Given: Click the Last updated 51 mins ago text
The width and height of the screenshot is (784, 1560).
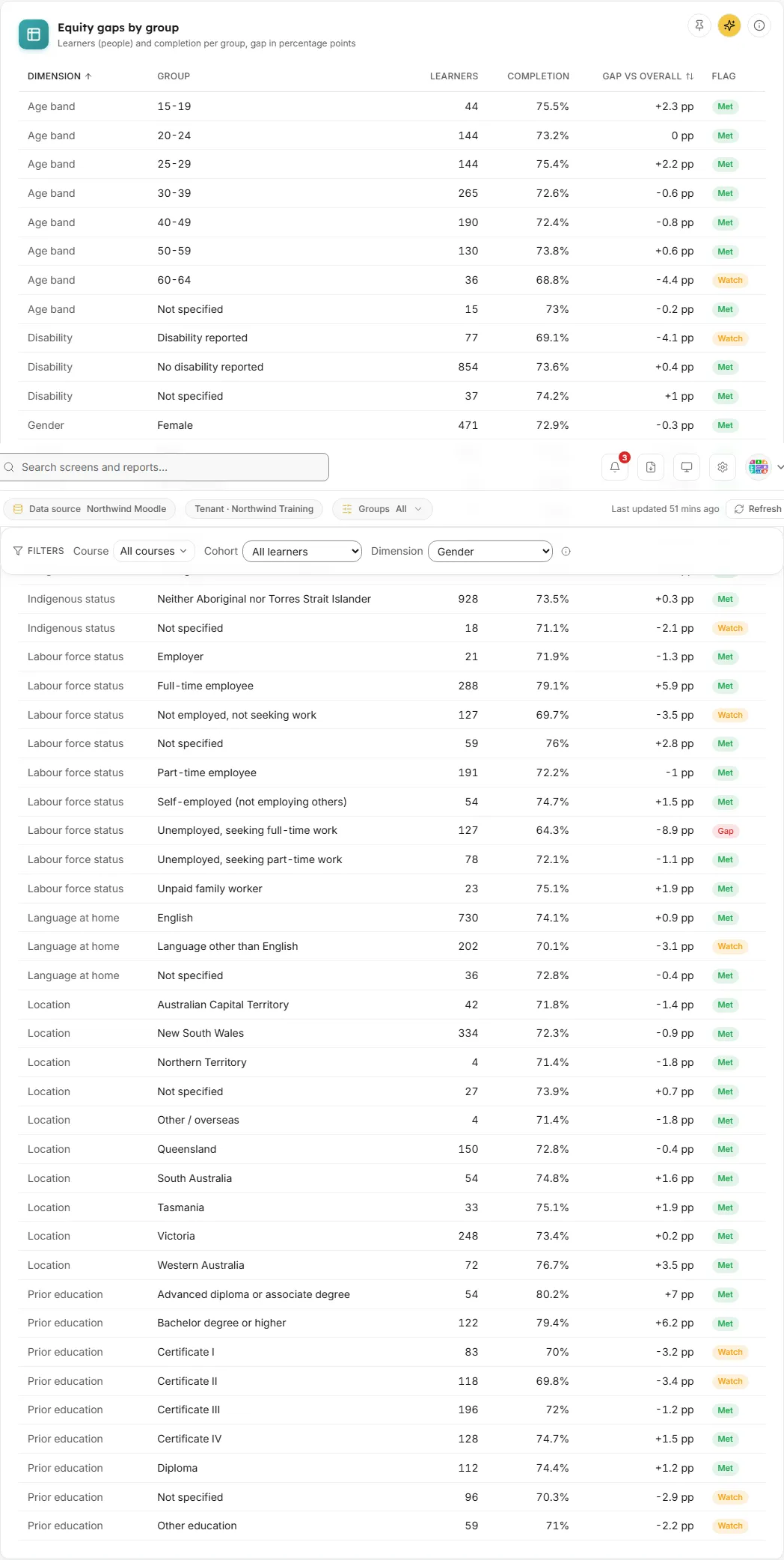Looking at the screenshot, I should 665,509.
